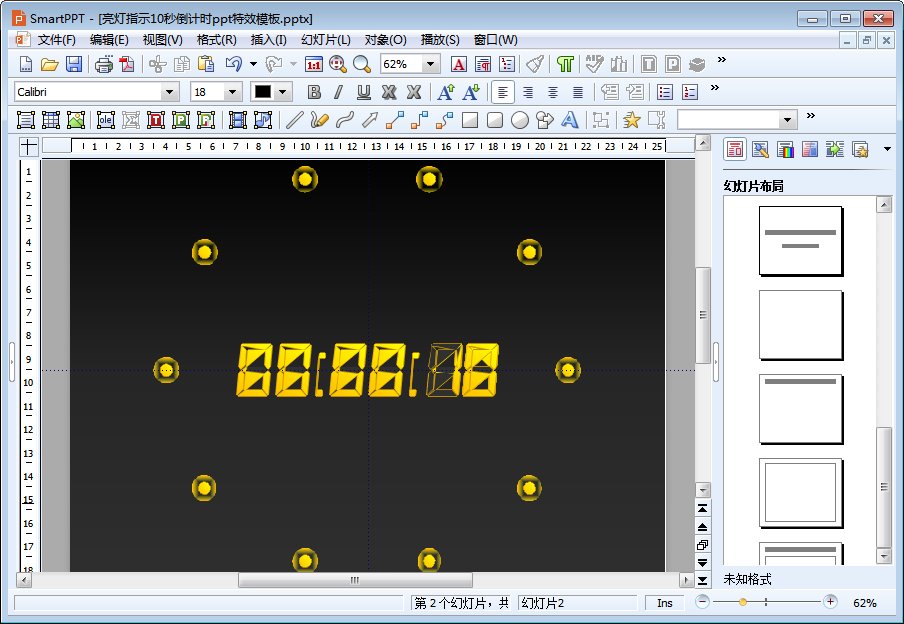Select the first title slide layout thumbnail

[x=801, y=240]
